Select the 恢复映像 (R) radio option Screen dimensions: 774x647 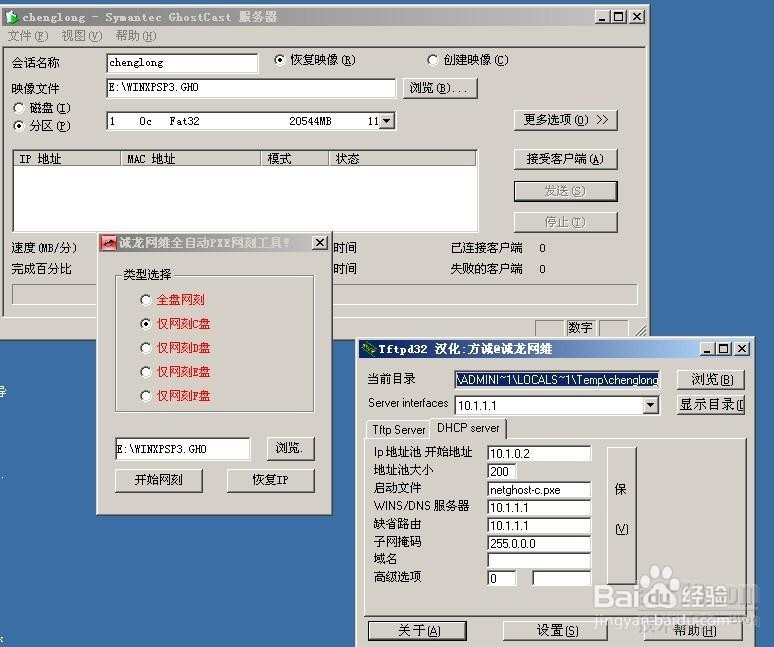(x=314, y=60)
